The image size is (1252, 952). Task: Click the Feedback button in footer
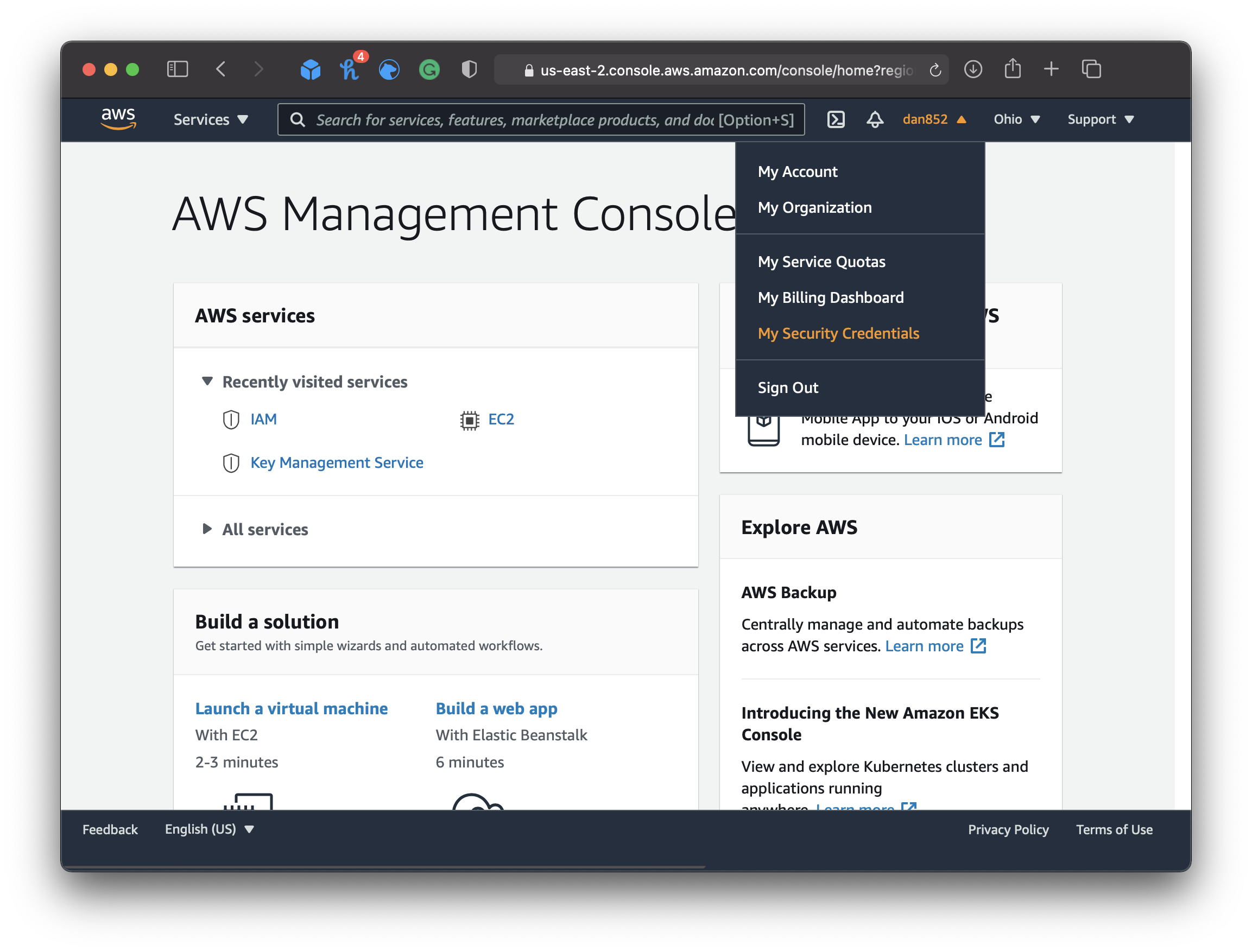[110, 829]
